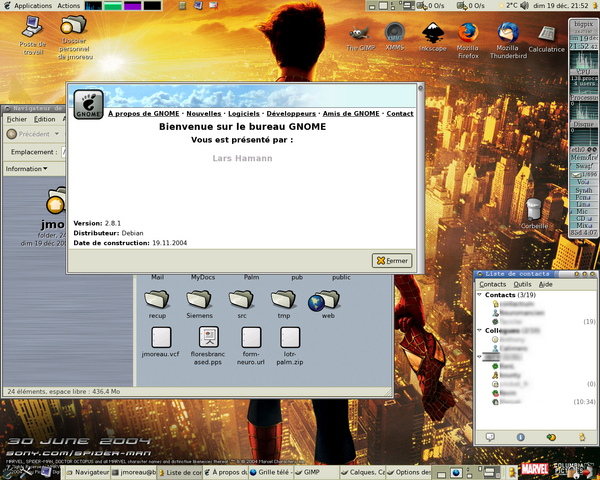Switch to Grille télé taskbar entry
The width and height of the screenshot is (600, 480).
pos(271,473)
